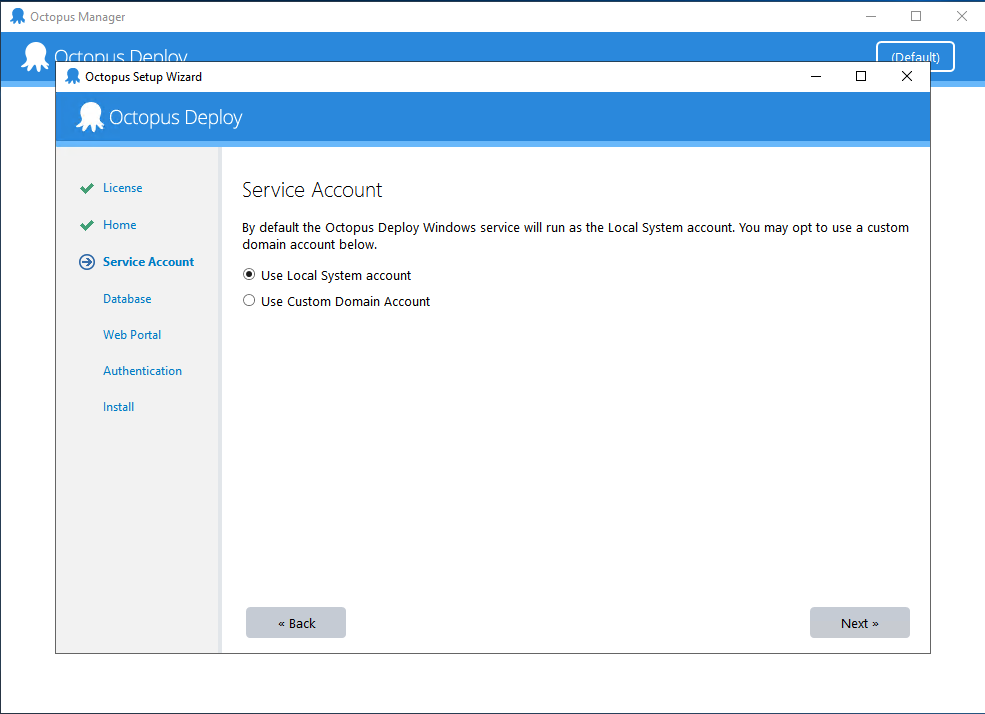Click the Octopus Setup Wizard title text

tap(143, 77)
